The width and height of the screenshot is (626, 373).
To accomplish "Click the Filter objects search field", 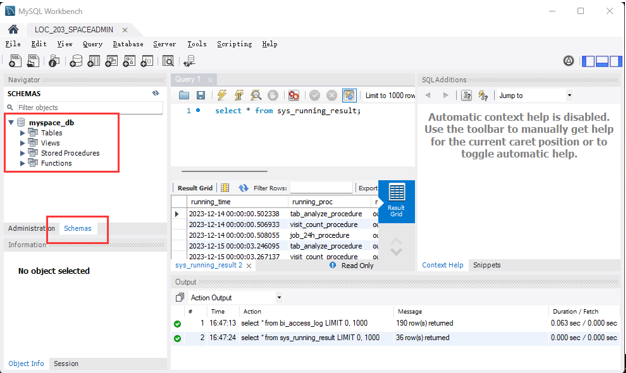I will tap(89, 107).
